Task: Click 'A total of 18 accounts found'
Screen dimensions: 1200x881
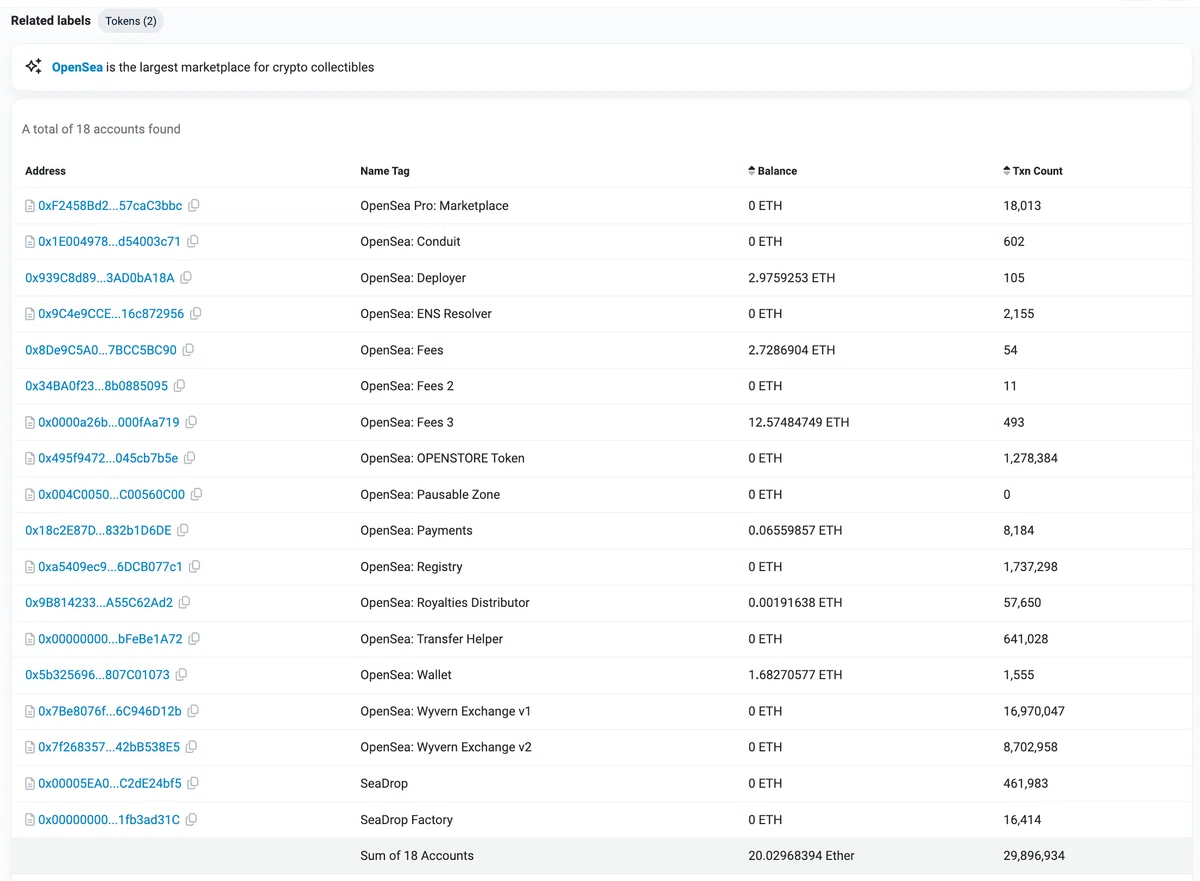Action: 101,129
